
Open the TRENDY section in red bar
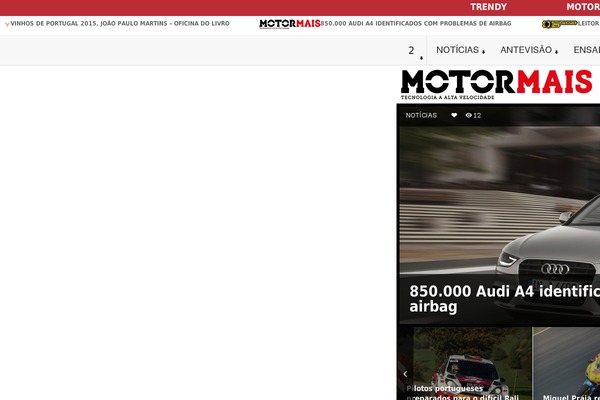click(x=488, y=7)
